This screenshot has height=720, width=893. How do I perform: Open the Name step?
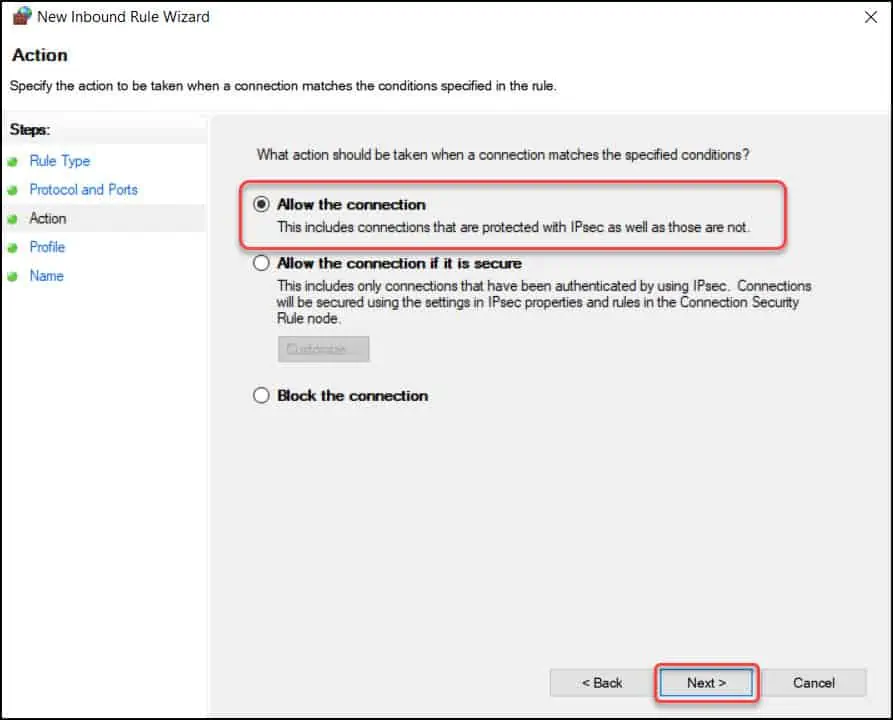point(47,276)
